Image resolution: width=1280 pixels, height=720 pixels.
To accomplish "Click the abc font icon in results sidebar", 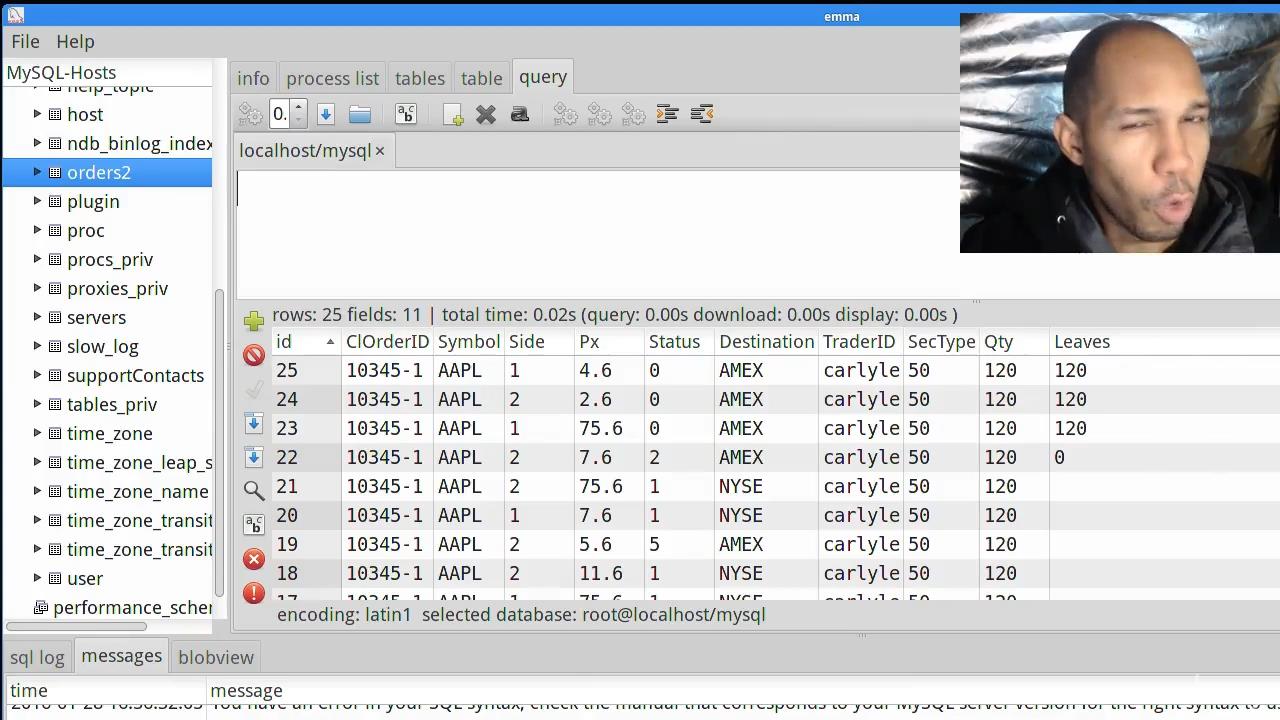I will [x=254, y=524].
